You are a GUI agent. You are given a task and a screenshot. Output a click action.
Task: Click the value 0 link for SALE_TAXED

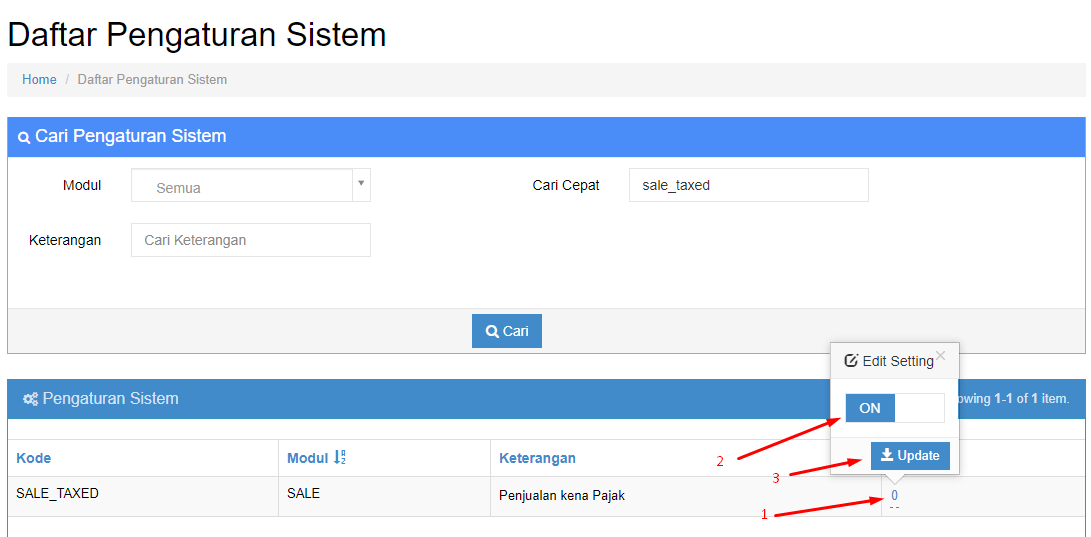click(894, 495)
